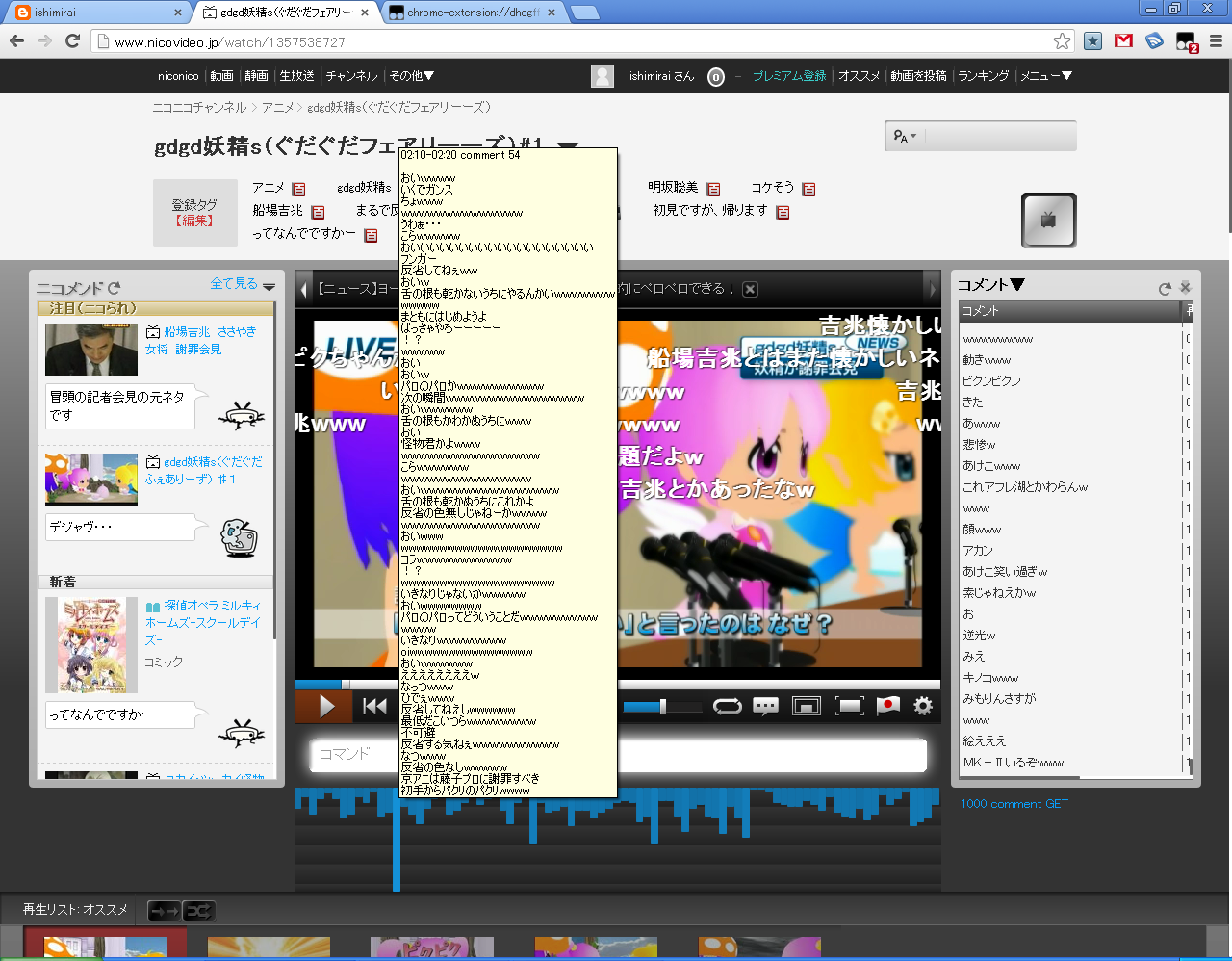Click 【編集】 to edit the registered tags
The image size is (1232, 961).
(194, 221)
